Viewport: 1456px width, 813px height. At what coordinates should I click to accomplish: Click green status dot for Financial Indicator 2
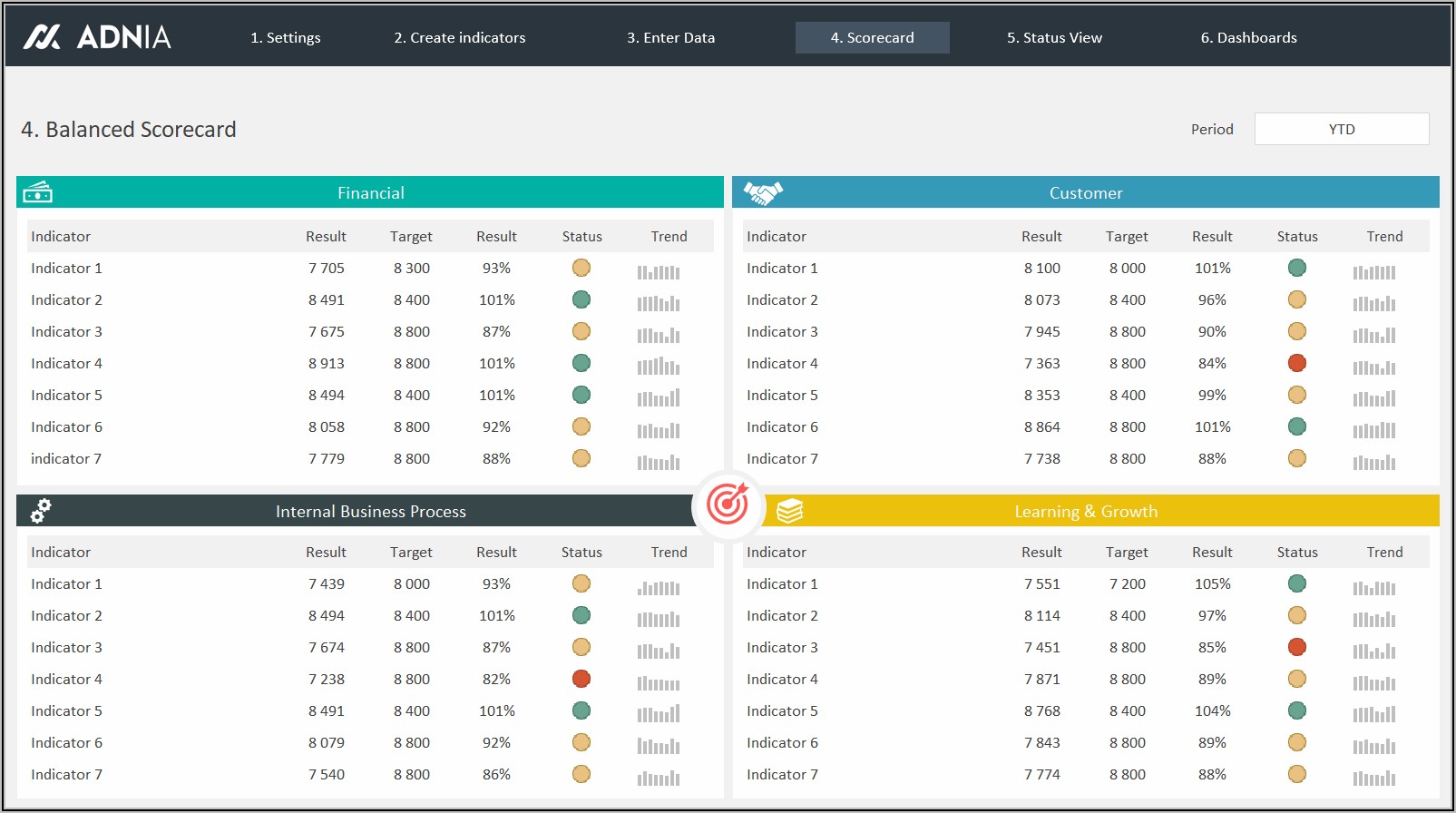tap(581, 299)
